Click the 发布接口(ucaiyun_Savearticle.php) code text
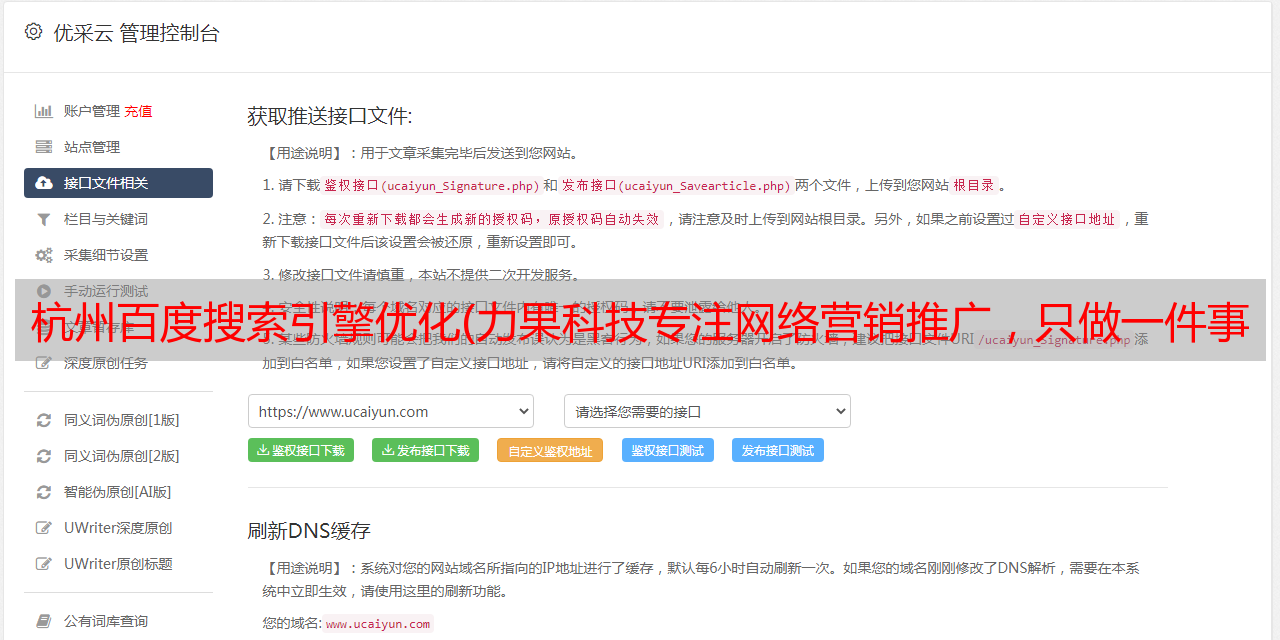This screenshot has width=1280, height=640. (x=677, y=186)
